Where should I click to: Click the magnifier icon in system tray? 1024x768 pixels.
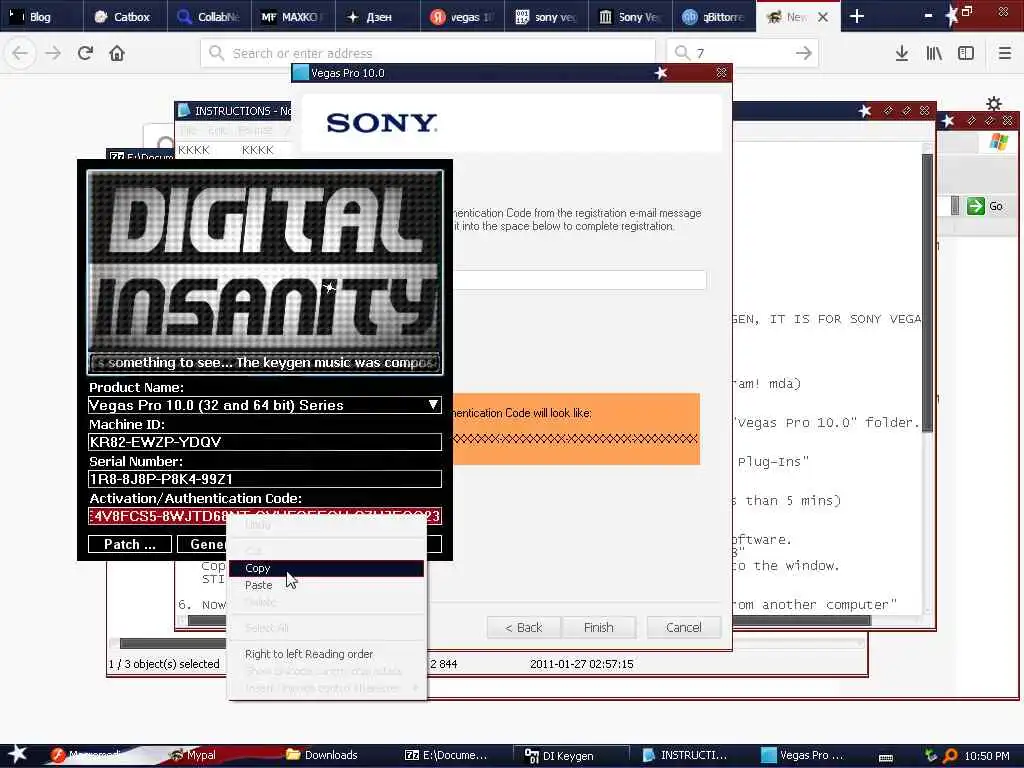click(x=951, y=756)
